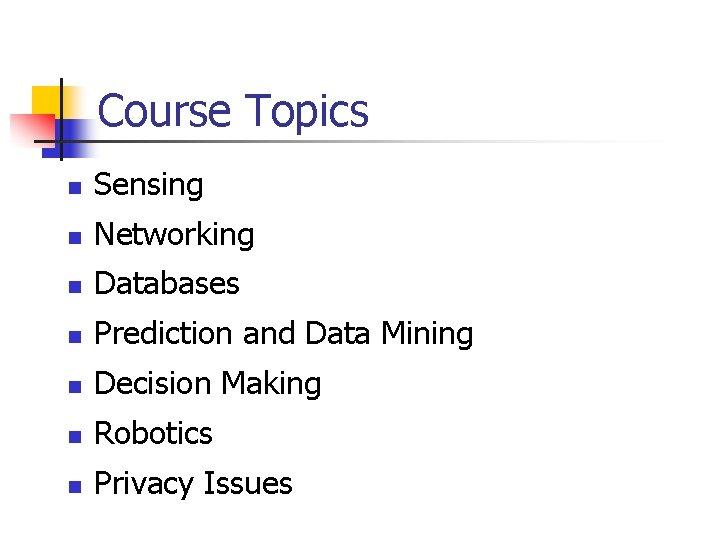The image size is (720, 540).
Task: Click the square bullet marker beside Databases
Action: coord(72,287)
